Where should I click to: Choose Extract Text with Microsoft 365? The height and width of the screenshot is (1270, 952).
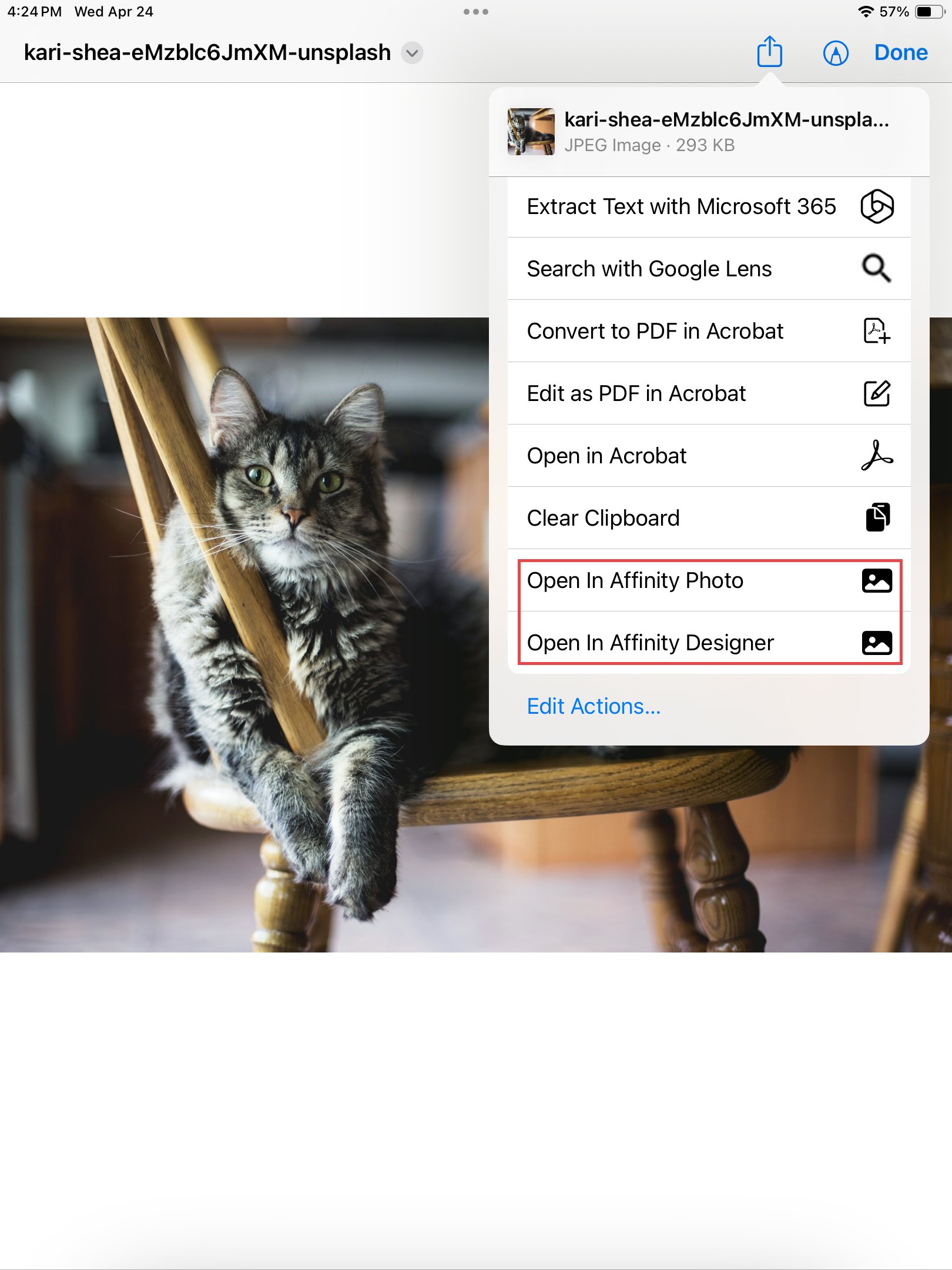[709, 206]
